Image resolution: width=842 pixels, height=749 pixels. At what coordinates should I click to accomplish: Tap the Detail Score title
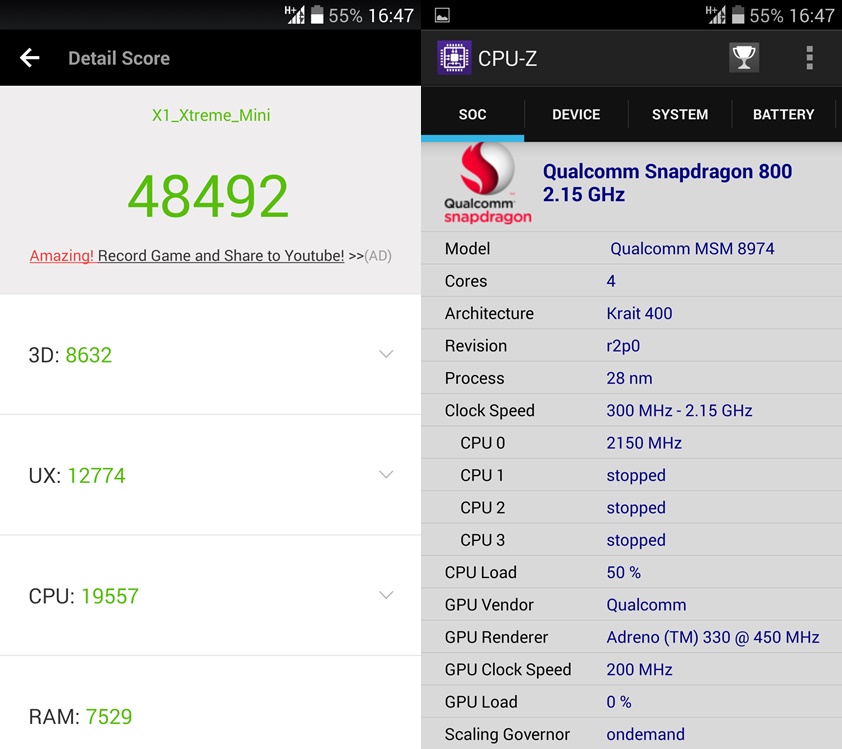click(x=119, y=58)
